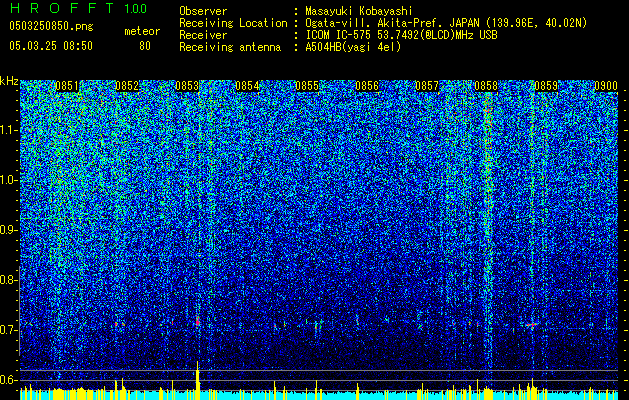This screenshot has height=400, width=629.
Task: Click the 0.8 frequency axis label
Action: click(8, 280)
